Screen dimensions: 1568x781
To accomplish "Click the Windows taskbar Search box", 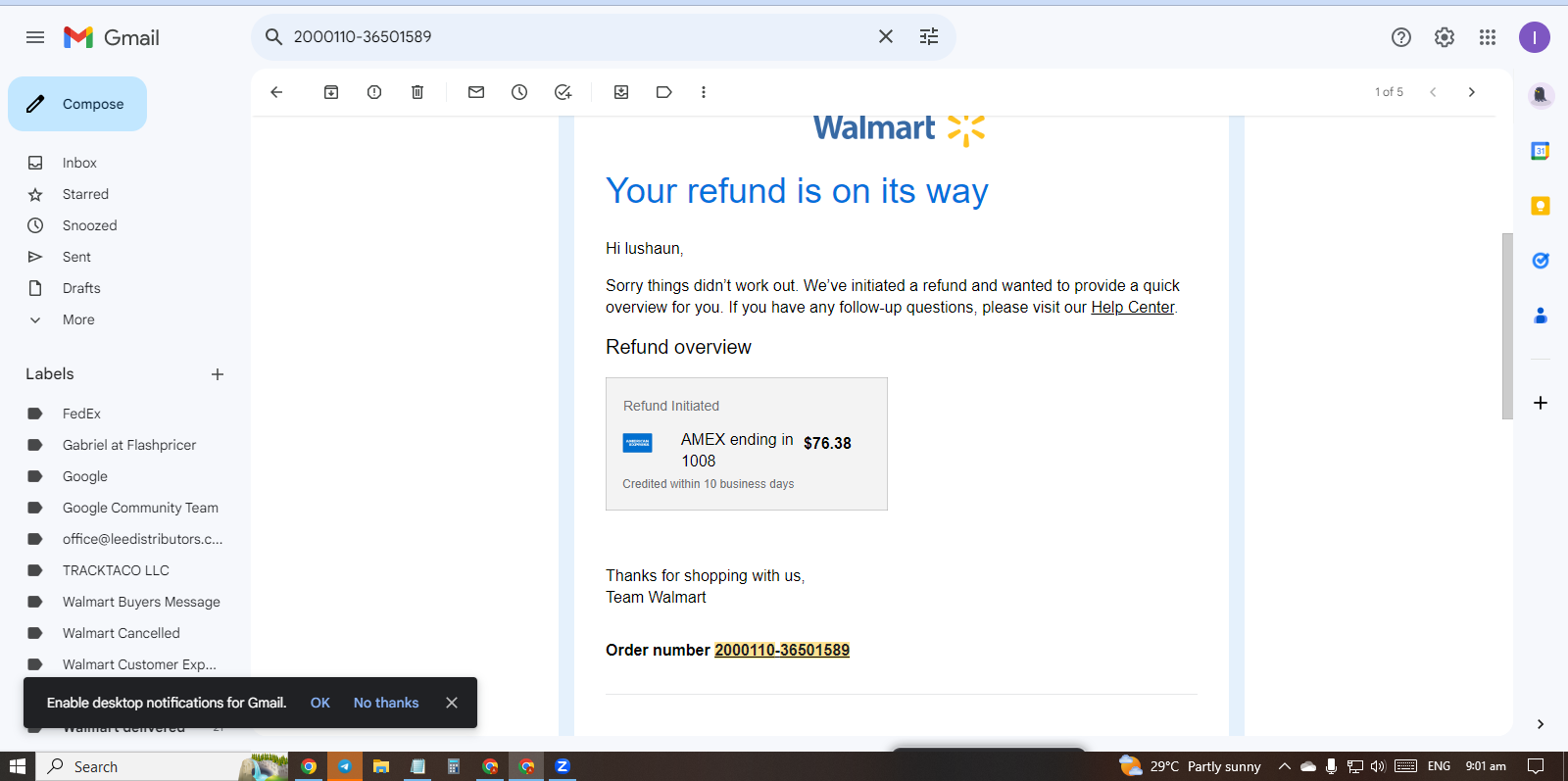I will tap(162, 766).
